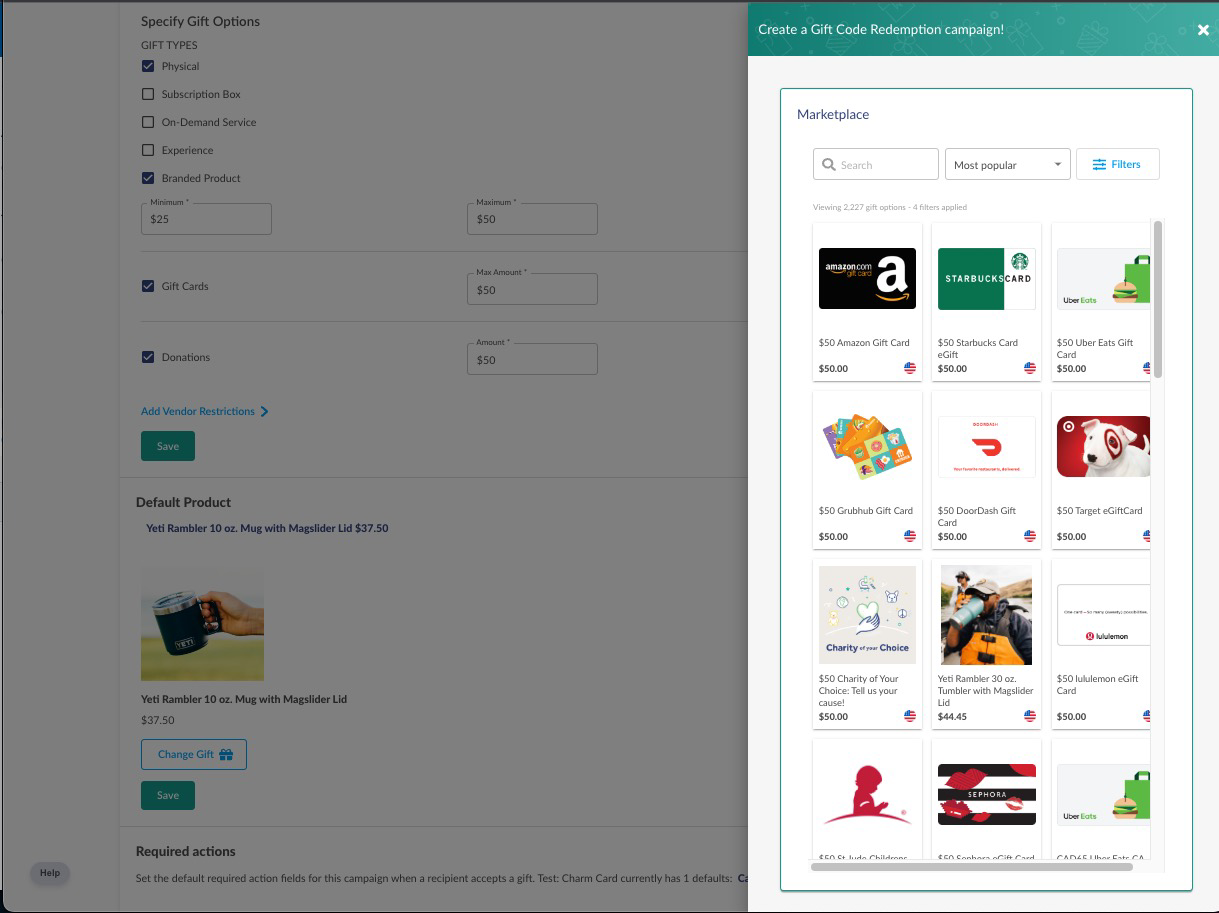1219x913 pixels.
Task: Select the Yeti Rambler 30 oz. Tumbler image
Action: (986, 615)
